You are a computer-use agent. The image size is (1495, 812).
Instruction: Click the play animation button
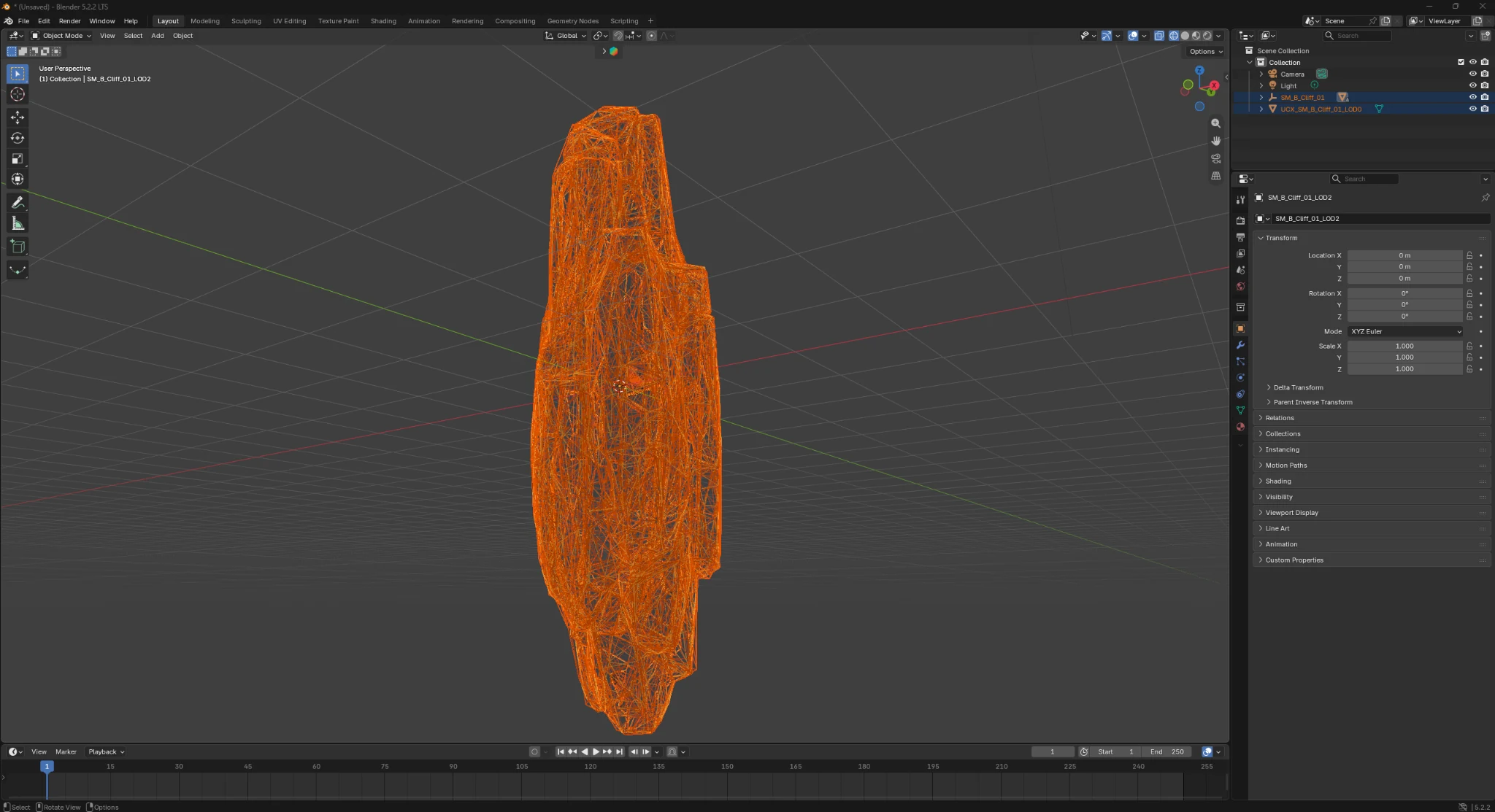click(x=596, y=751)
